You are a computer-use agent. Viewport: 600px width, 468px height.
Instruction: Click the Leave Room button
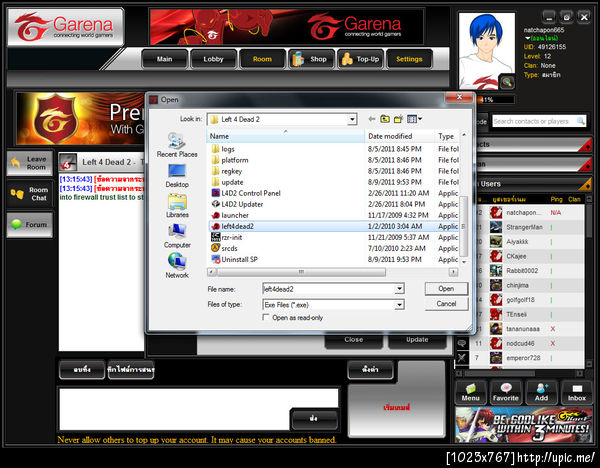pos(29,163)
